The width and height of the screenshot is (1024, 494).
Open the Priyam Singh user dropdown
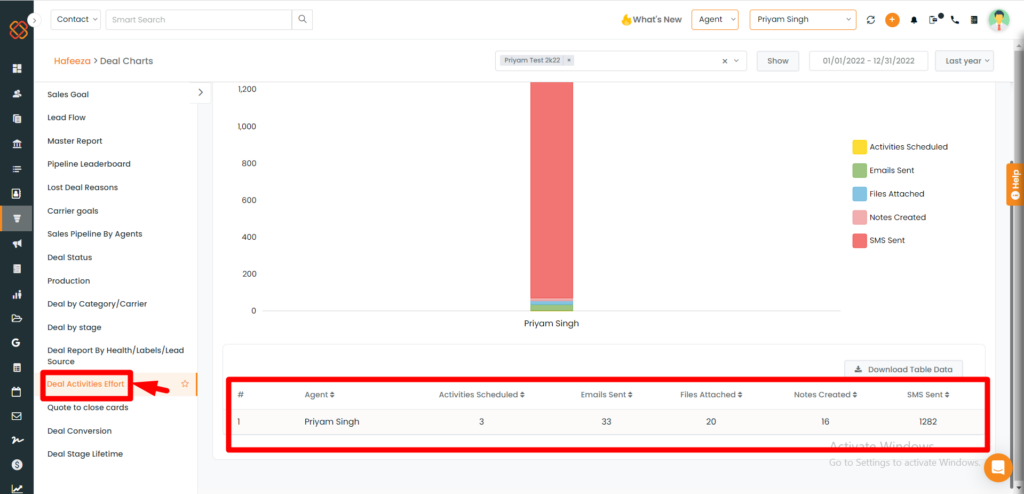(803, 20)
